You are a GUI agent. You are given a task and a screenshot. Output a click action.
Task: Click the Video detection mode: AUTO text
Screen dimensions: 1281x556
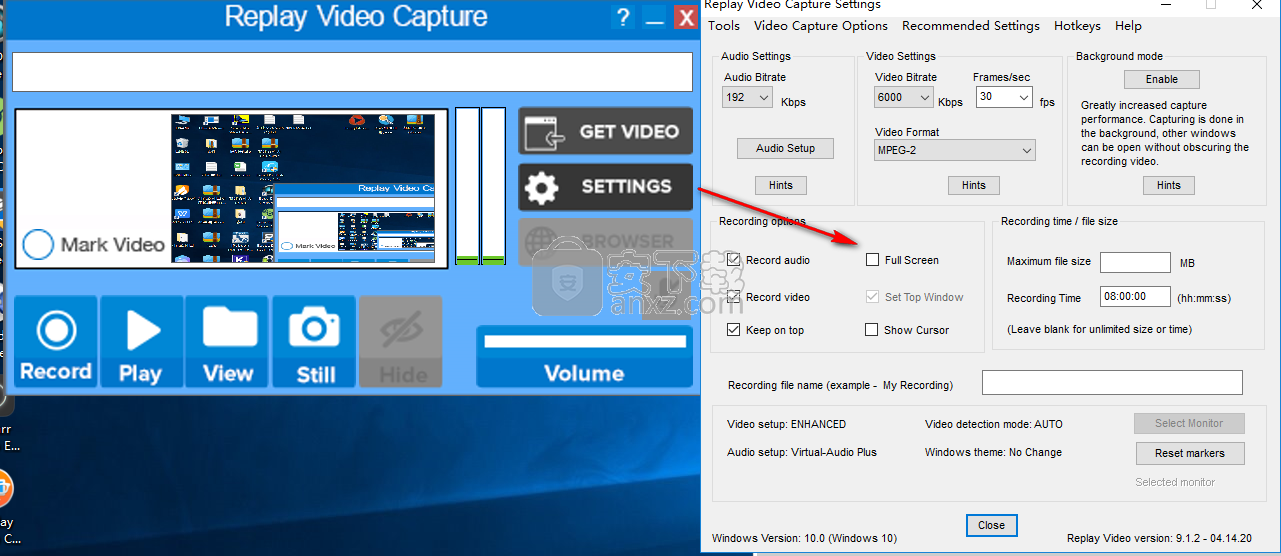tap(994, 424)
